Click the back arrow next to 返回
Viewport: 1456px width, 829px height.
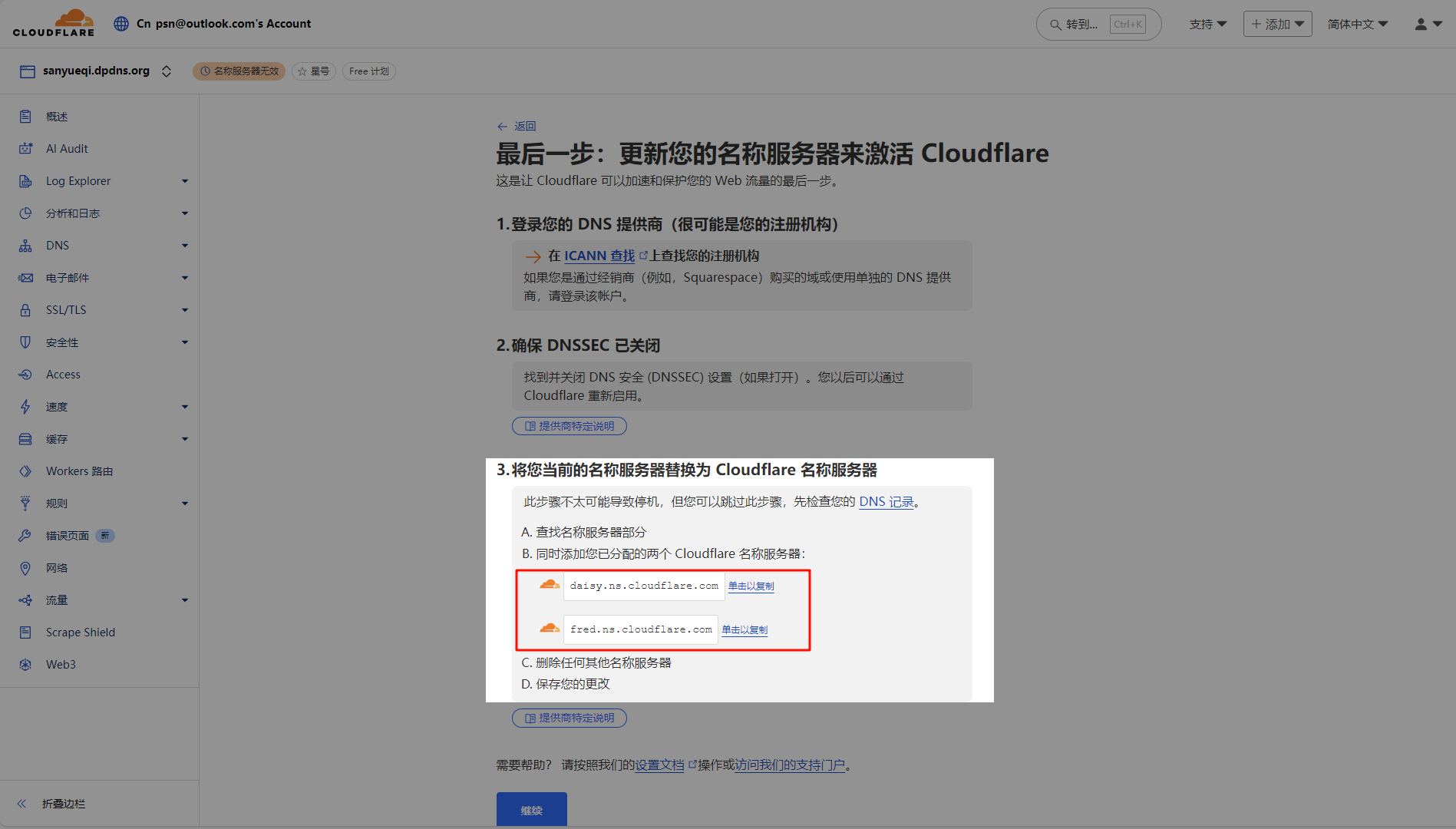click(x=502, y=127)
